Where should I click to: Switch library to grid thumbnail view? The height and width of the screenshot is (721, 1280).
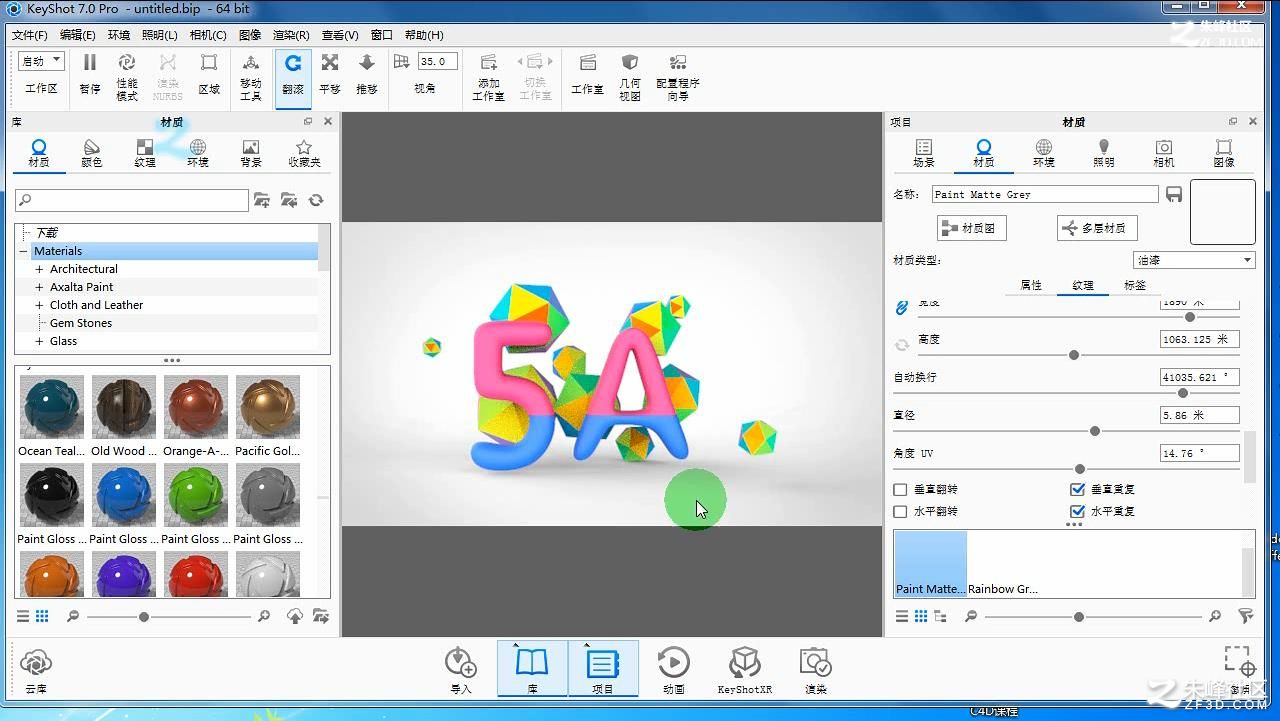pos(42,616)
